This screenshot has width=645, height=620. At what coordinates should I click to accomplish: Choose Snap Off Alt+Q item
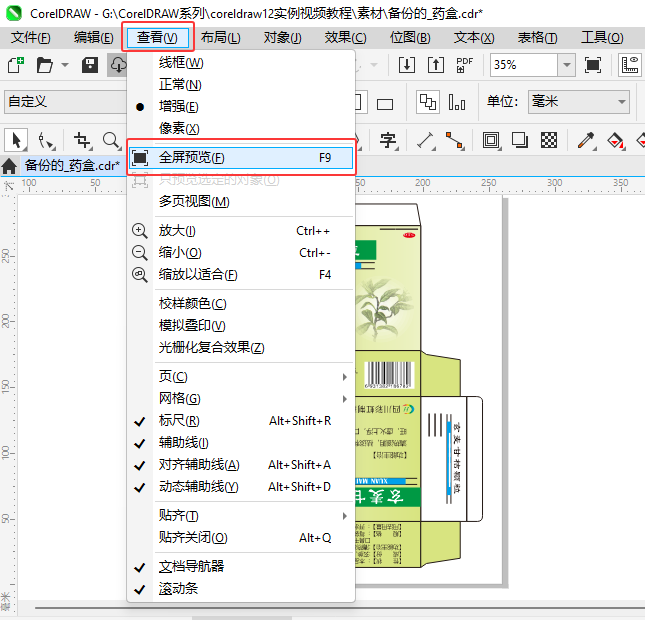coord(241,538)
